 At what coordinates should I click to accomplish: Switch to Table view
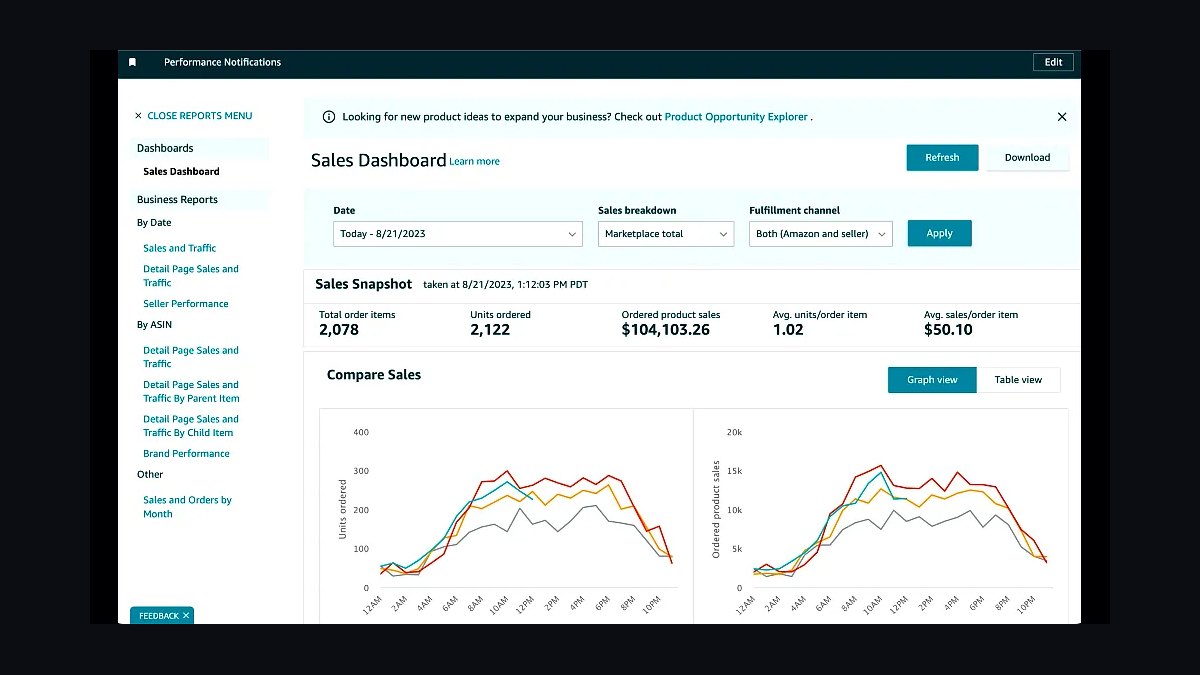1018,380
